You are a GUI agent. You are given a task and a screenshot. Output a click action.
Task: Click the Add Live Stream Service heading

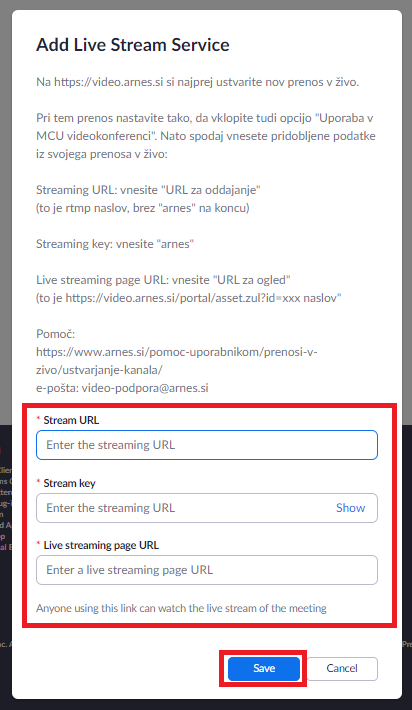pyautogui.click(x=133, y=45)
